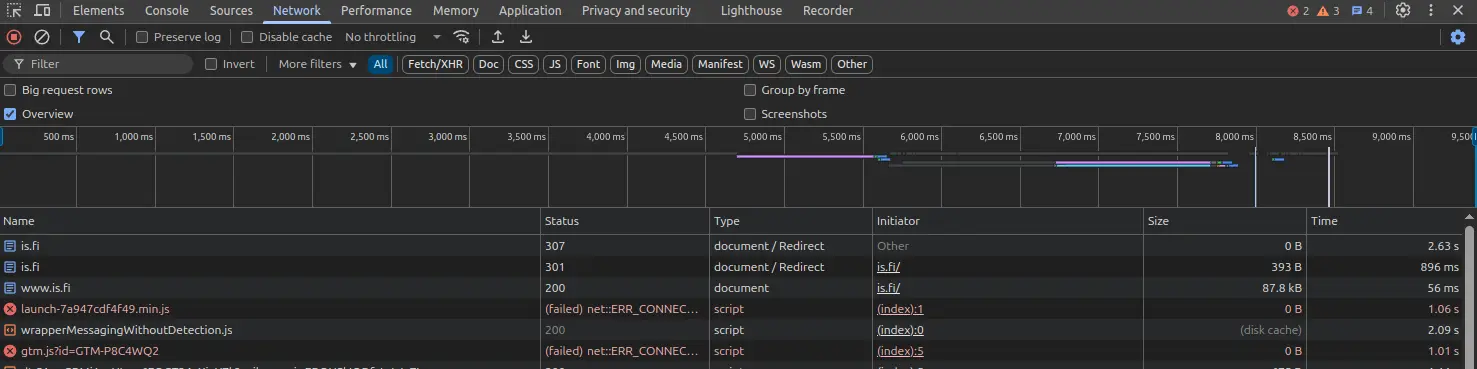
Task: Clear the network log
Action: [42, 37]
